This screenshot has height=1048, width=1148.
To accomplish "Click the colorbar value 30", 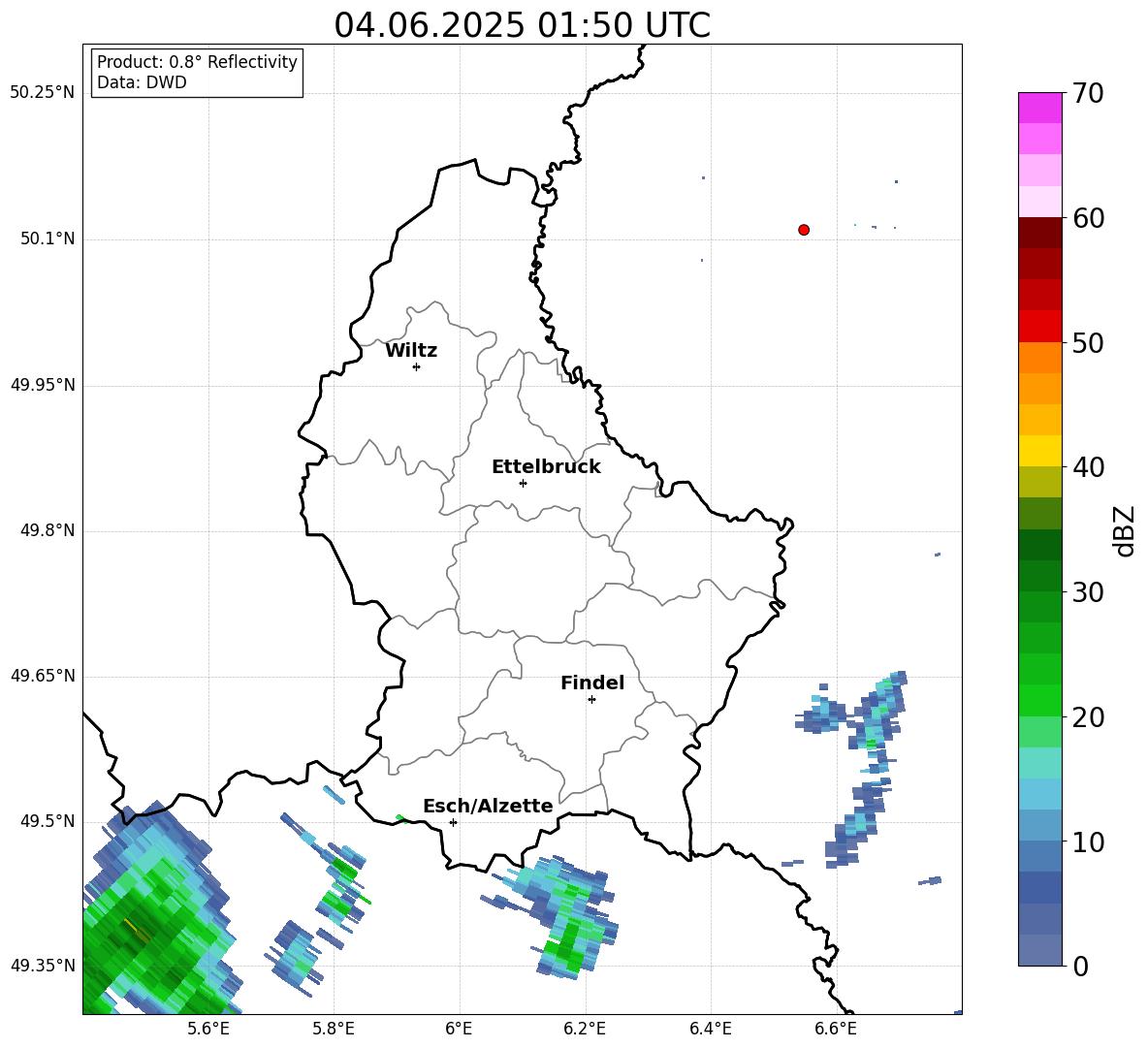I will click(1088, 592).
